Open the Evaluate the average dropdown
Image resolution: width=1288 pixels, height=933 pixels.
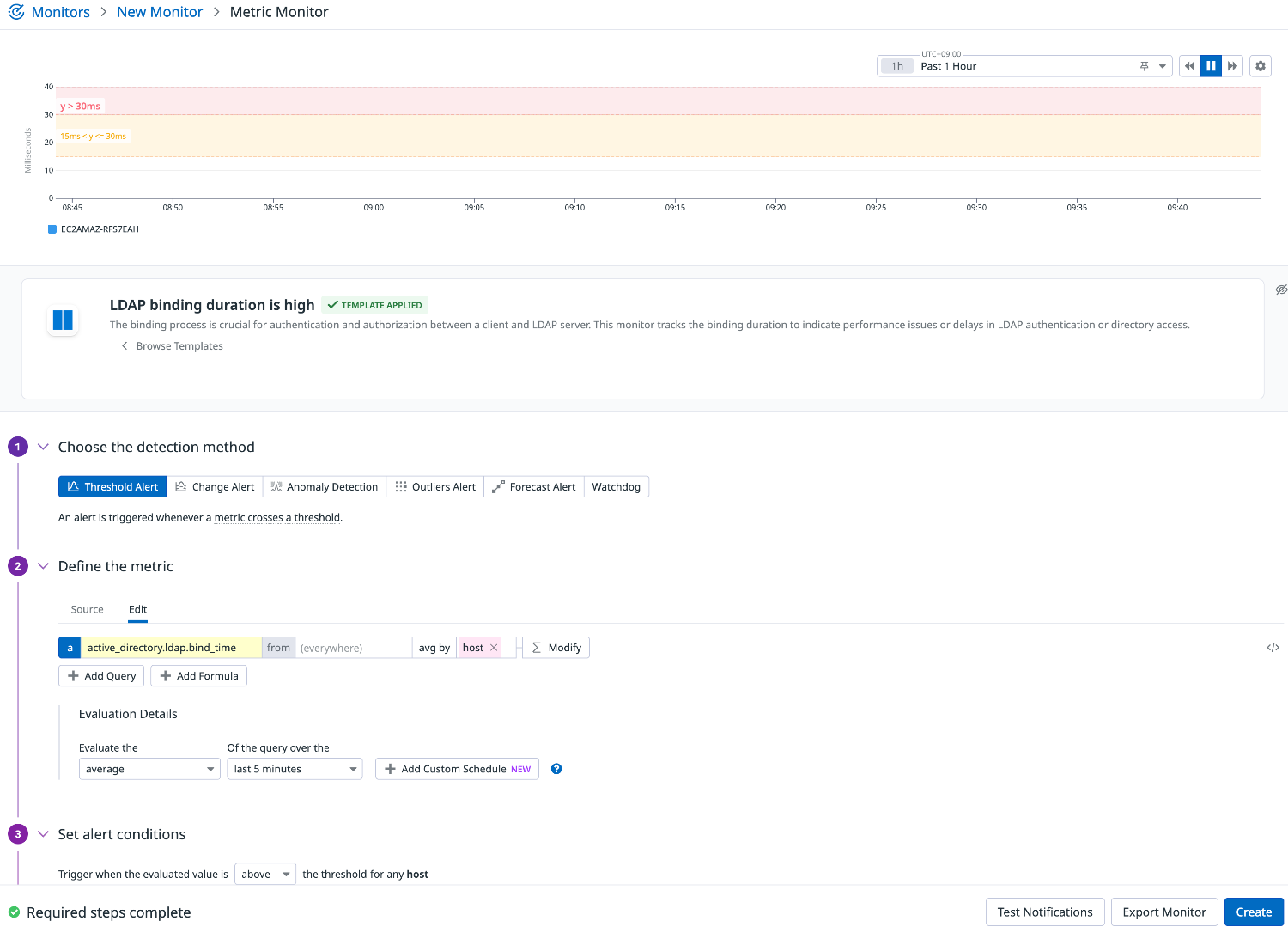149,769
